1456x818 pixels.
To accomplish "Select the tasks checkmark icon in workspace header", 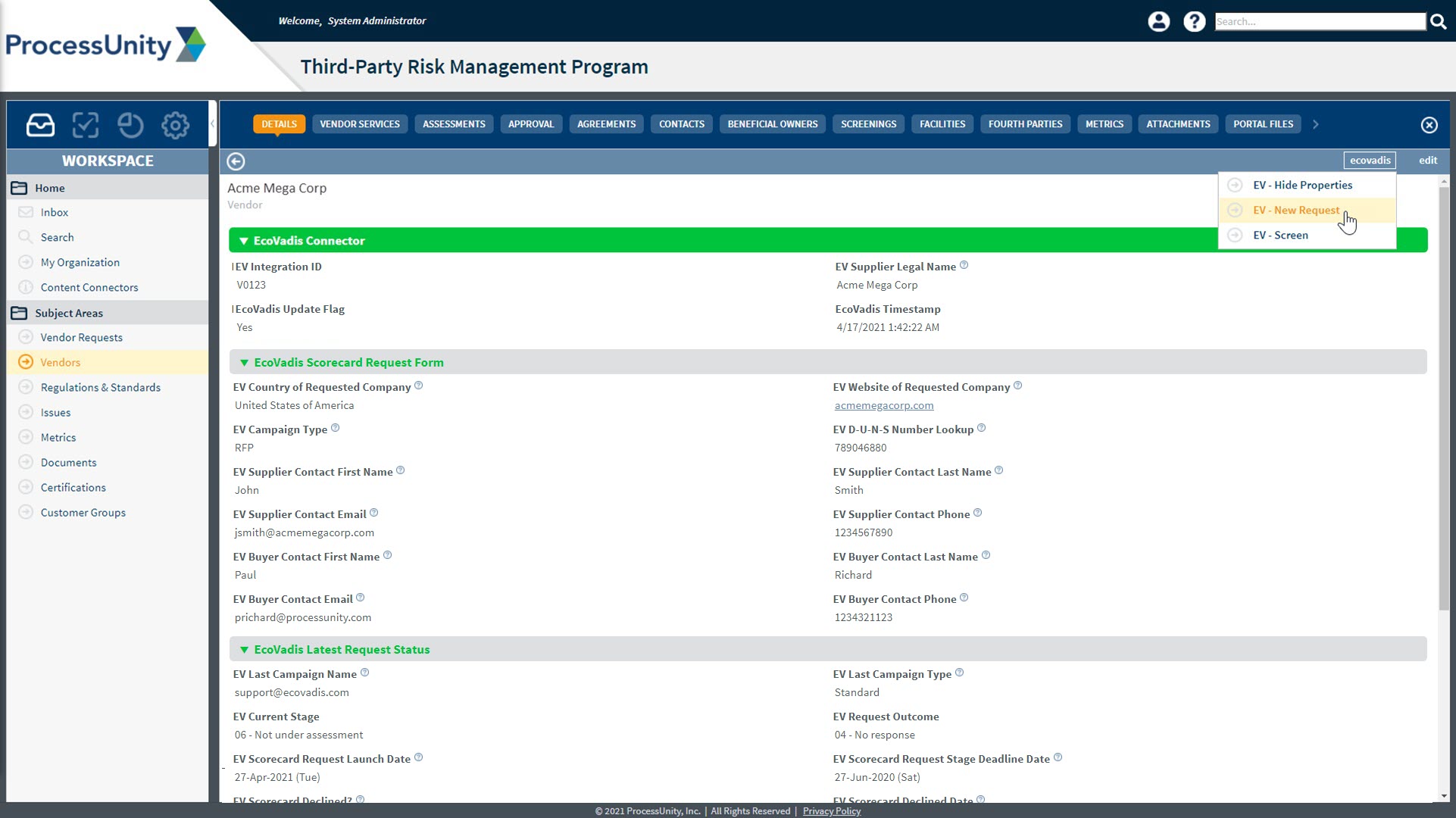I will click(x=85, y=124).
